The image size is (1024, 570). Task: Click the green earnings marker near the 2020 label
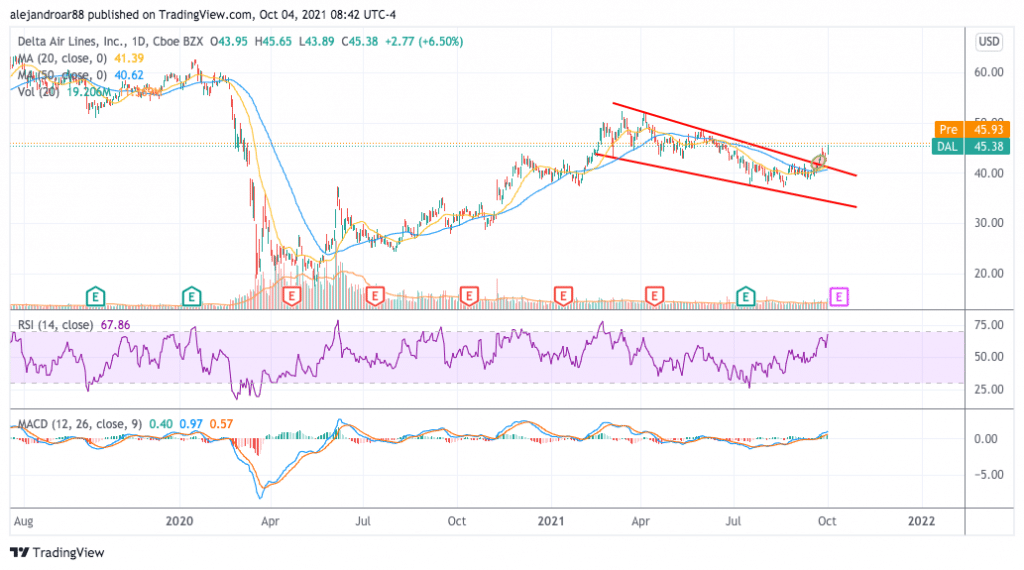pos(191,297)
